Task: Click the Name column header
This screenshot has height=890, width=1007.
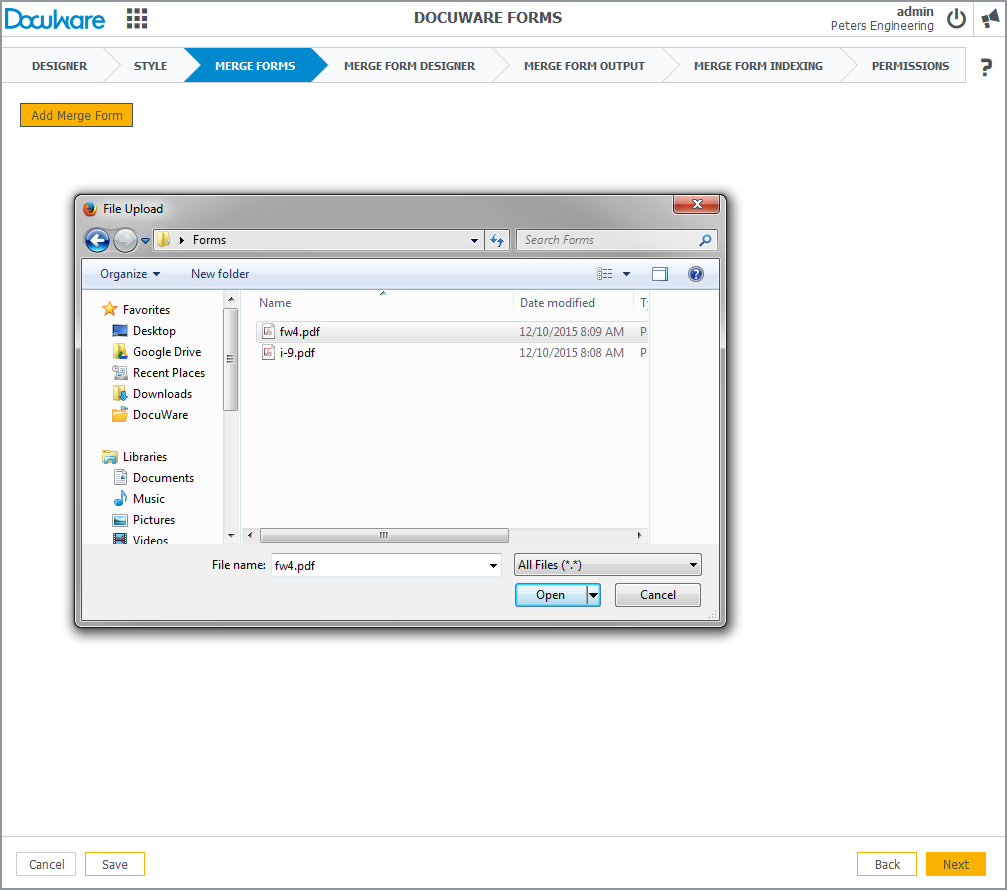Action: [x=275, y=303]
